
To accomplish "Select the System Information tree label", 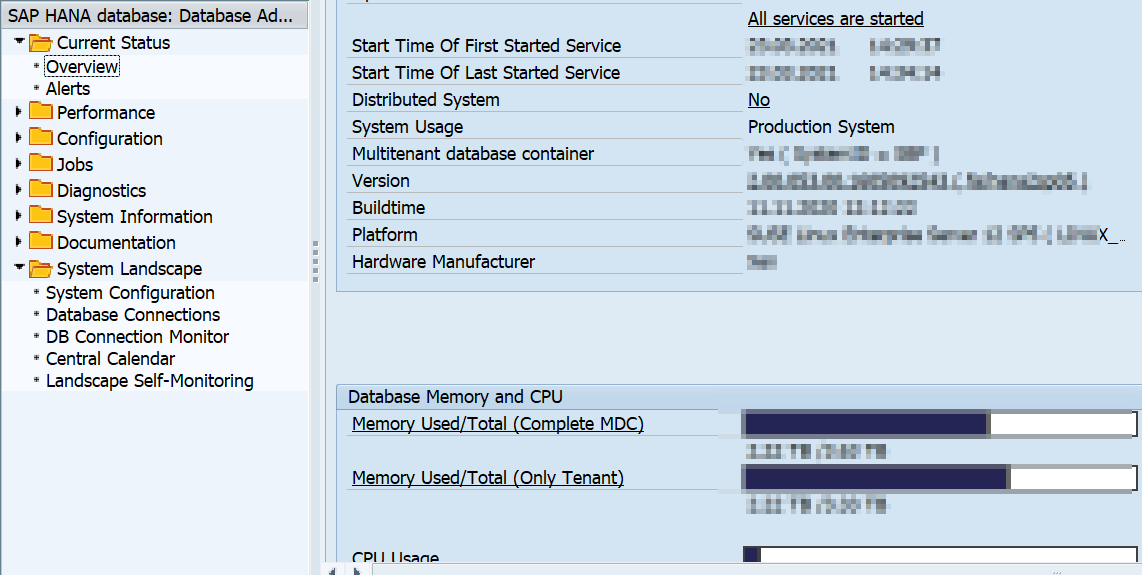I will tap(135, 217).
